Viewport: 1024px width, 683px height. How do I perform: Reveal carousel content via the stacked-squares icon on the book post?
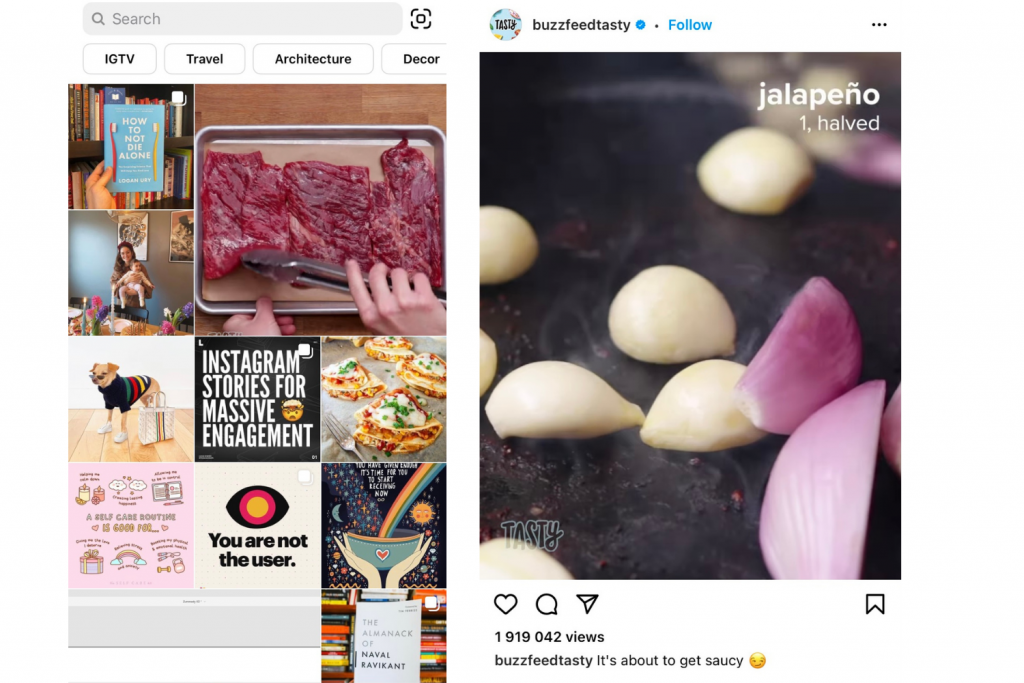tap(180, 97)
